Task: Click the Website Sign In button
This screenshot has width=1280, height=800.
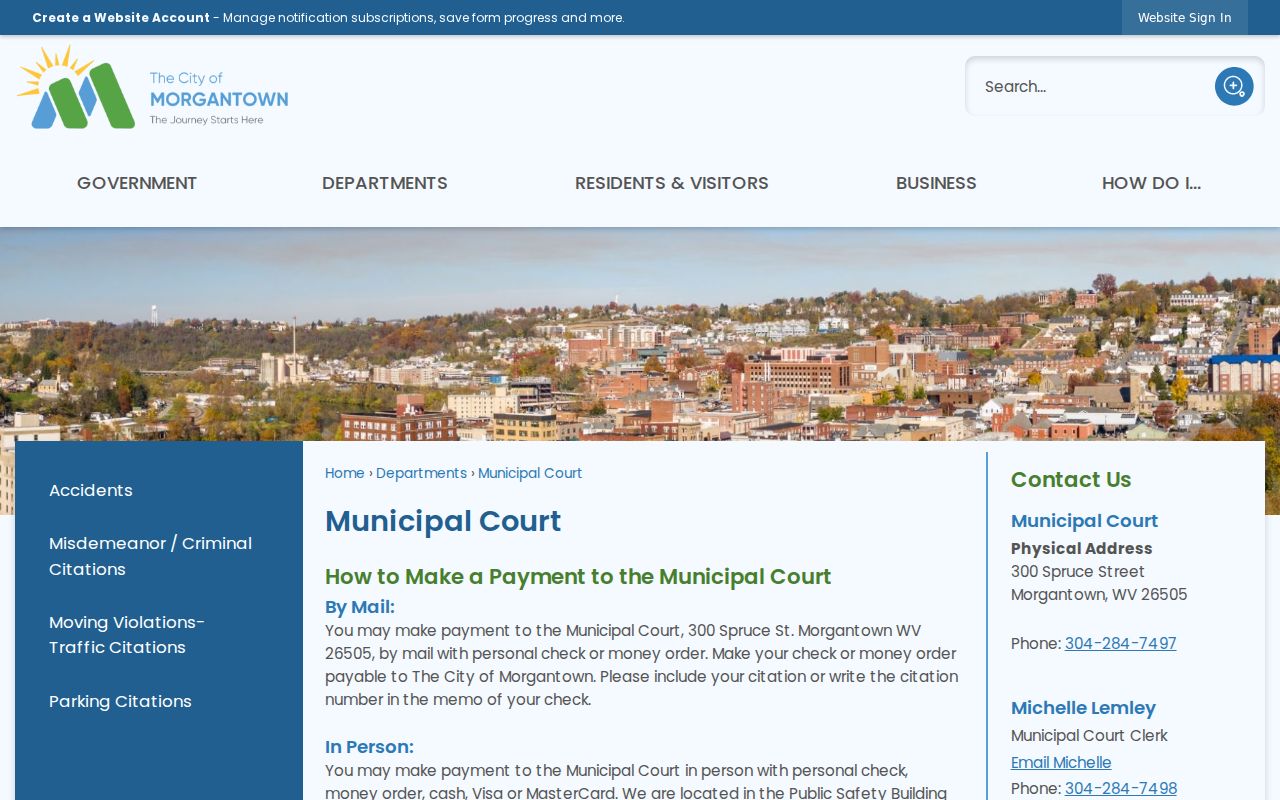Action: (1185, 17)
